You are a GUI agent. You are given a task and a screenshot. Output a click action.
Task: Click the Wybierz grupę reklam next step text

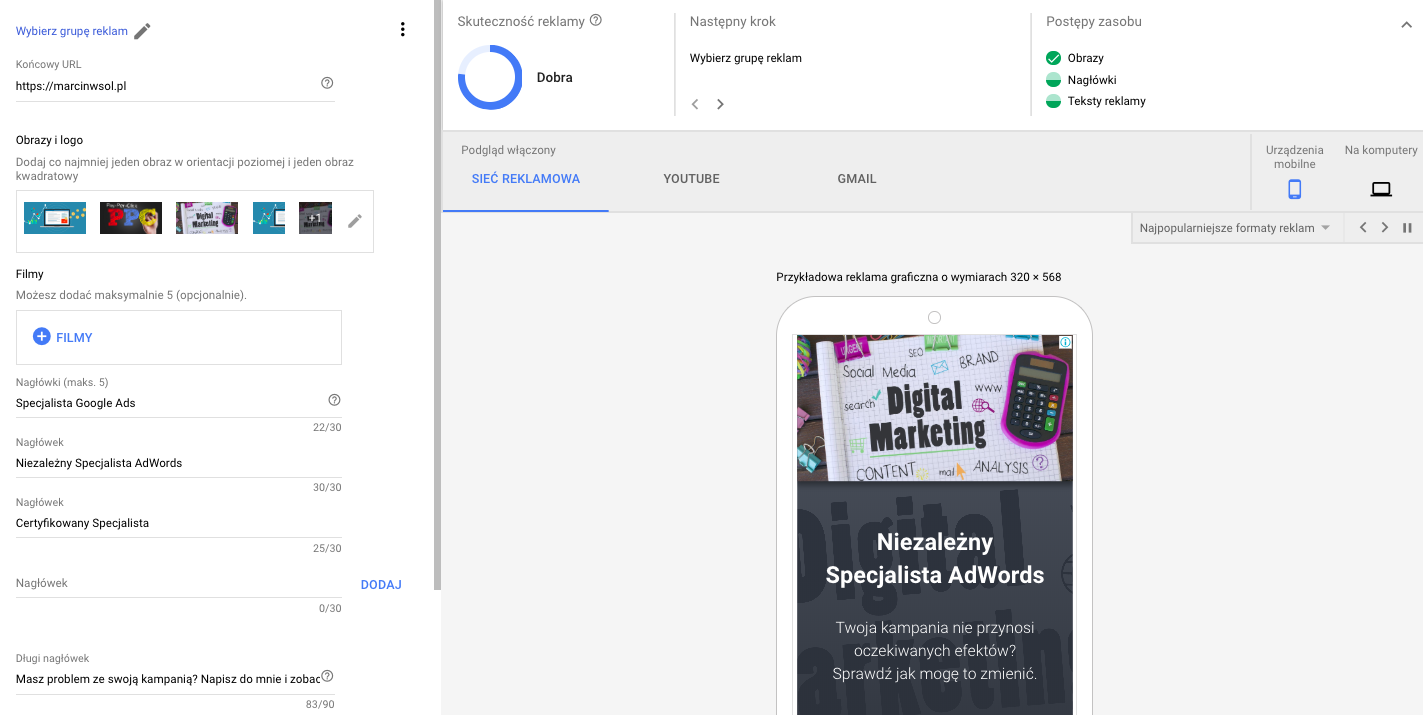coord(746,58)
